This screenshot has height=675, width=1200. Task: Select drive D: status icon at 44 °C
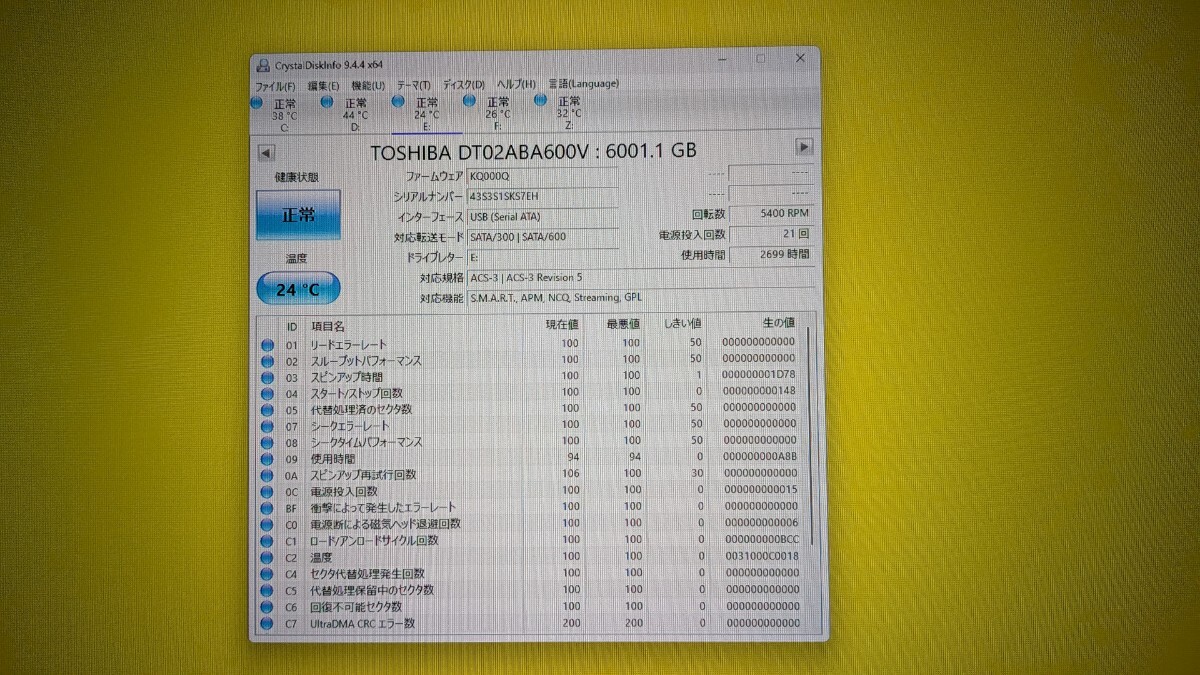click(327, 102)
